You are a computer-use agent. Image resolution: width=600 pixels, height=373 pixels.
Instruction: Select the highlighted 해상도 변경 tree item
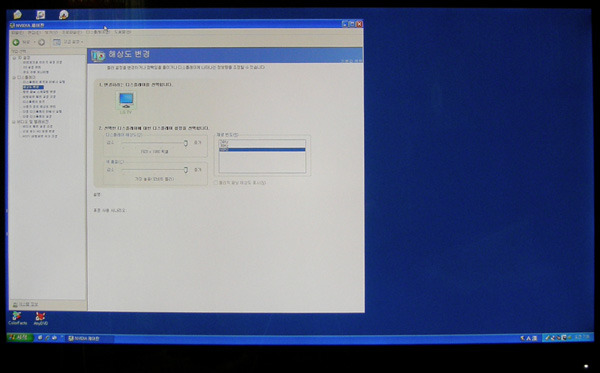point(33,87)
